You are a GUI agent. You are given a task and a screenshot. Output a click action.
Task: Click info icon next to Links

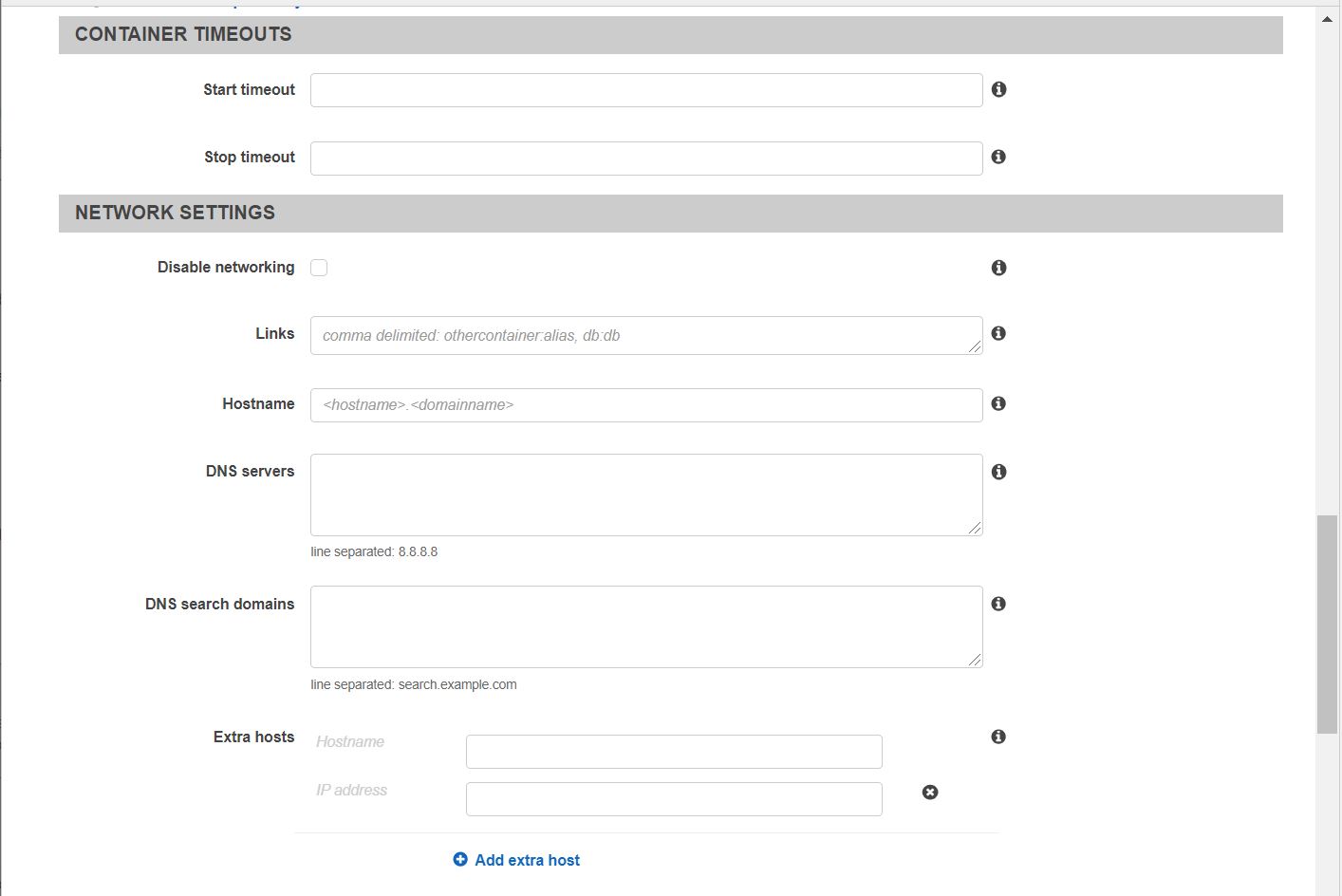pyautogui.click(x=998, y=333)
